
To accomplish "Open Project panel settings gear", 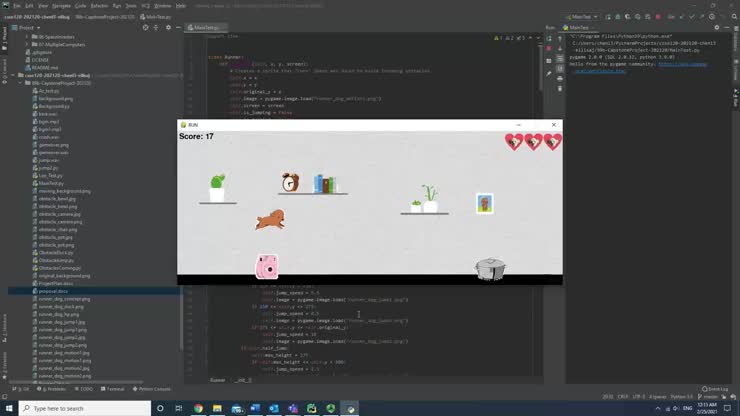I will (168, 27).
